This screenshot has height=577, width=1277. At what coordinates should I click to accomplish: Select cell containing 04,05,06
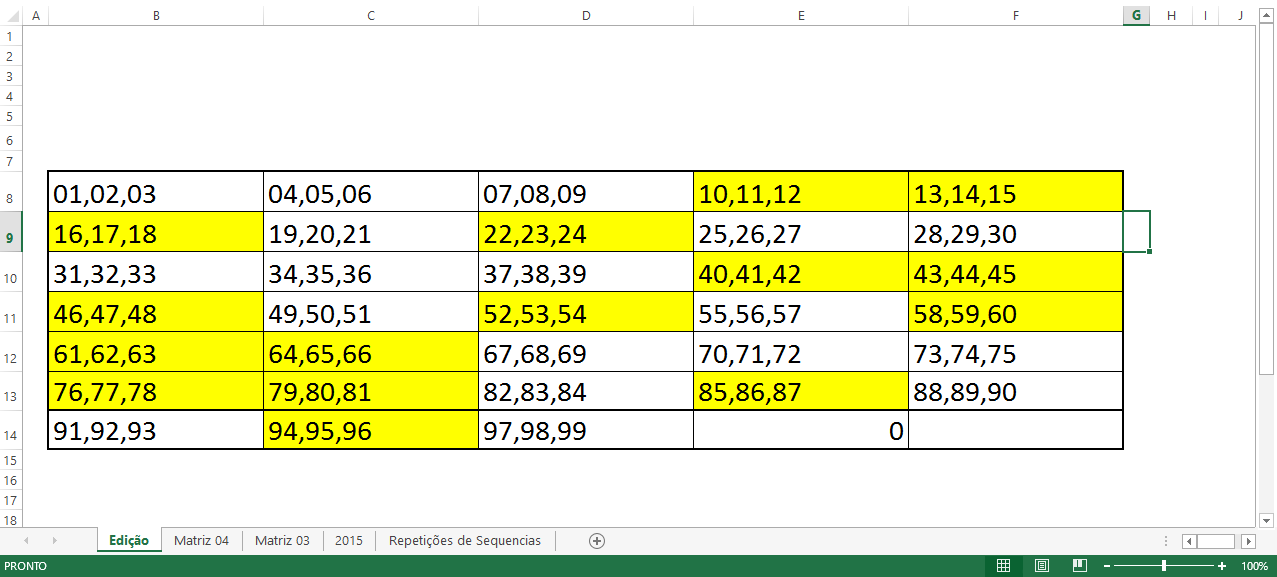click(x=371, y=192)
